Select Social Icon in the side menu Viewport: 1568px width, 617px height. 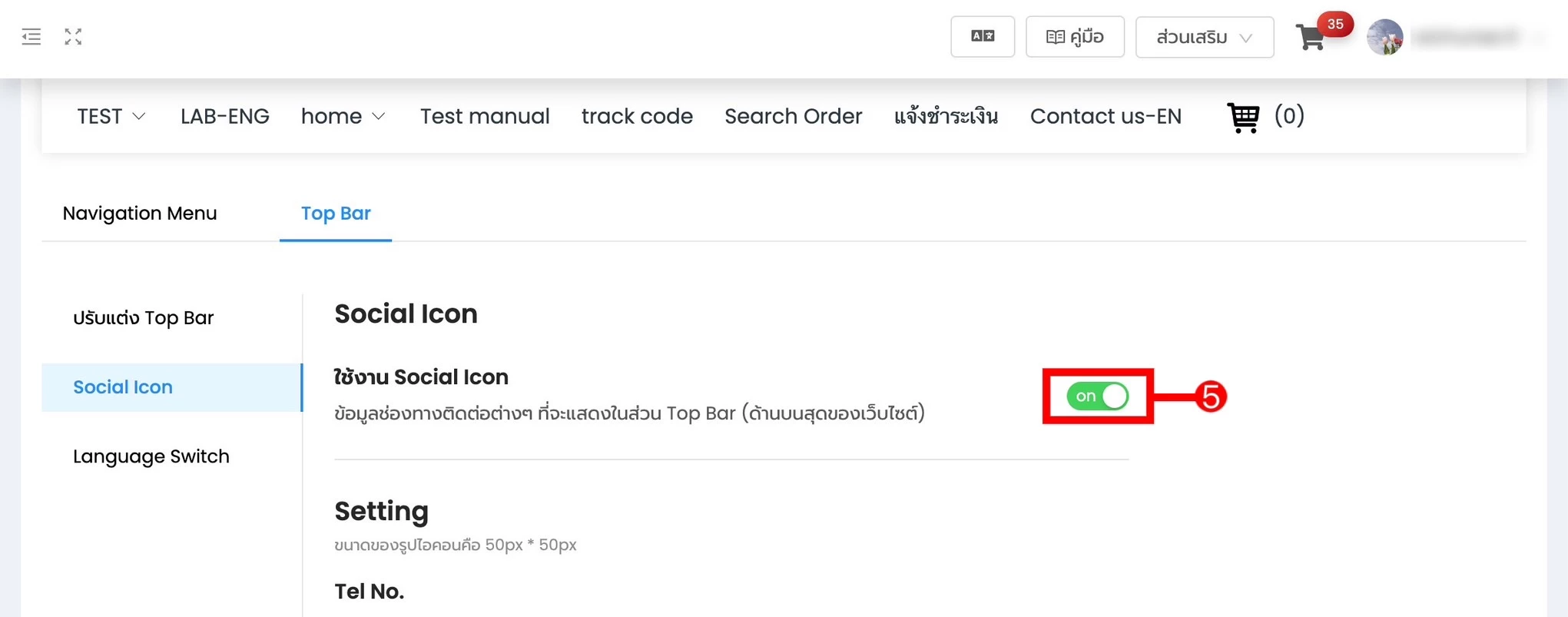point(172,387)
